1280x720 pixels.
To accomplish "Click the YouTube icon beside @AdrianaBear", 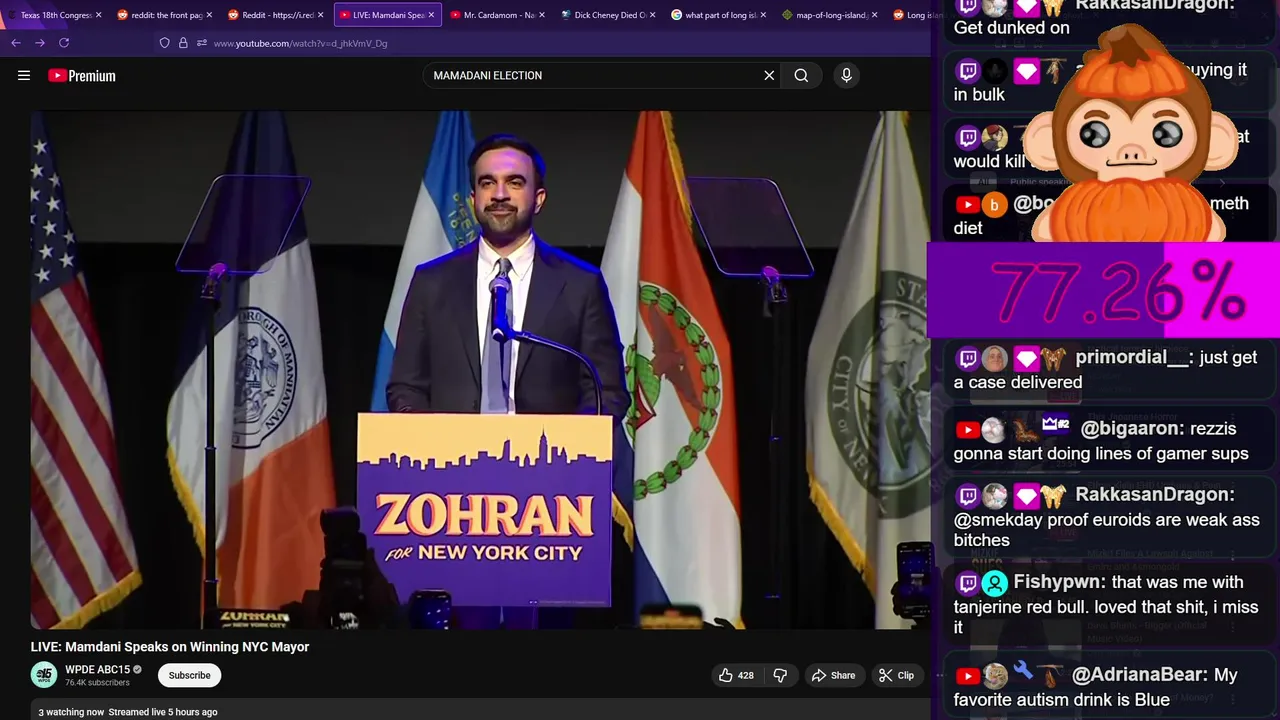I will tap(967, 676).
